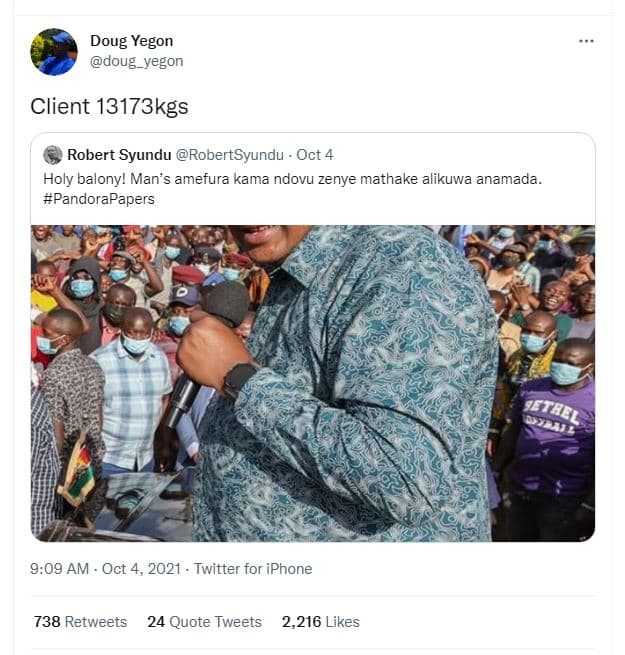Click the "9:09 AM" tweet time

(59, 569)
